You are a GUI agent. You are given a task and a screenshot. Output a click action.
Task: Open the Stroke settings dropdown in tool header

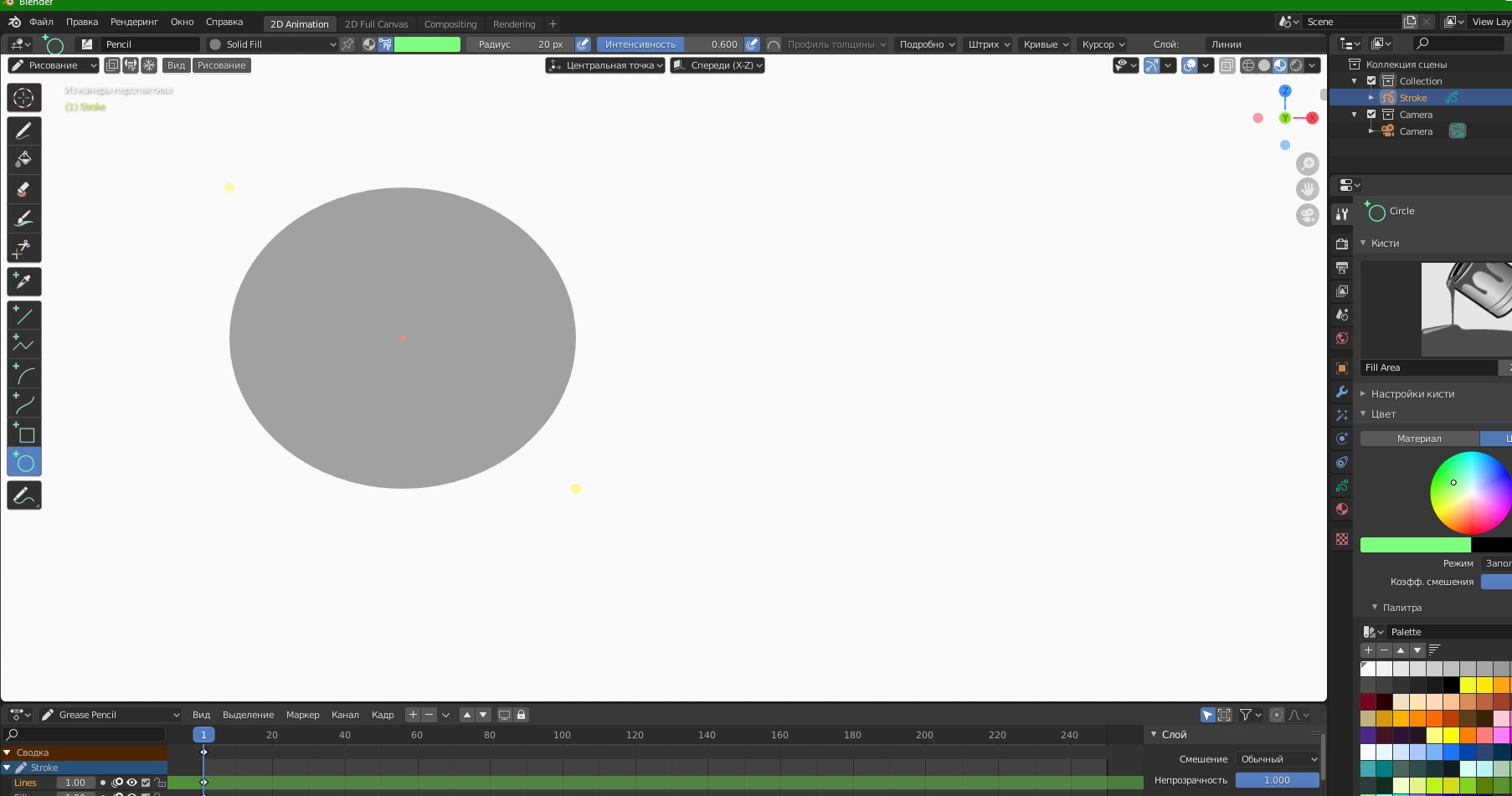pyautogui.click(x=989, y=44)
